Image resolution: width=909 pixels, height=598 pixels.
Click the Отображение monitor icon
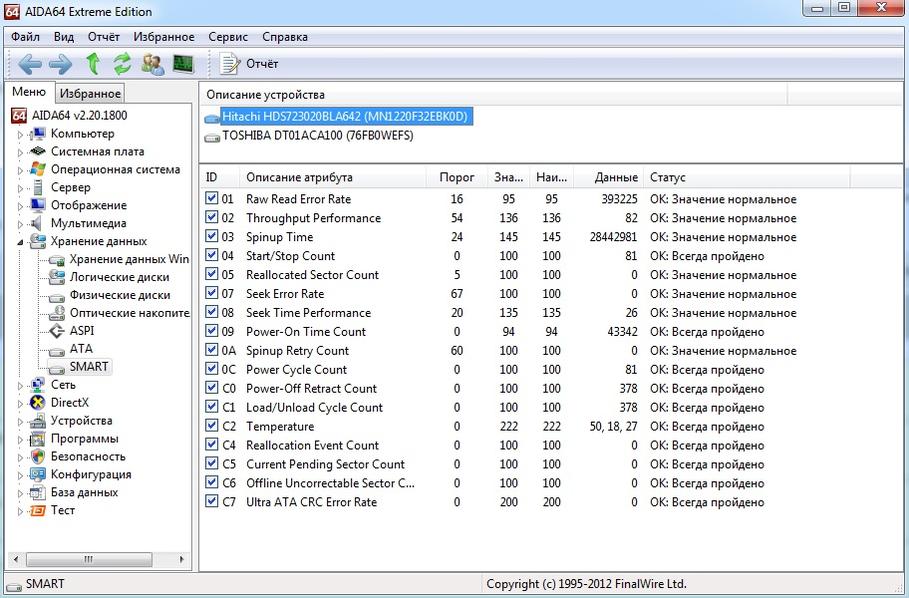coord(38,206)
